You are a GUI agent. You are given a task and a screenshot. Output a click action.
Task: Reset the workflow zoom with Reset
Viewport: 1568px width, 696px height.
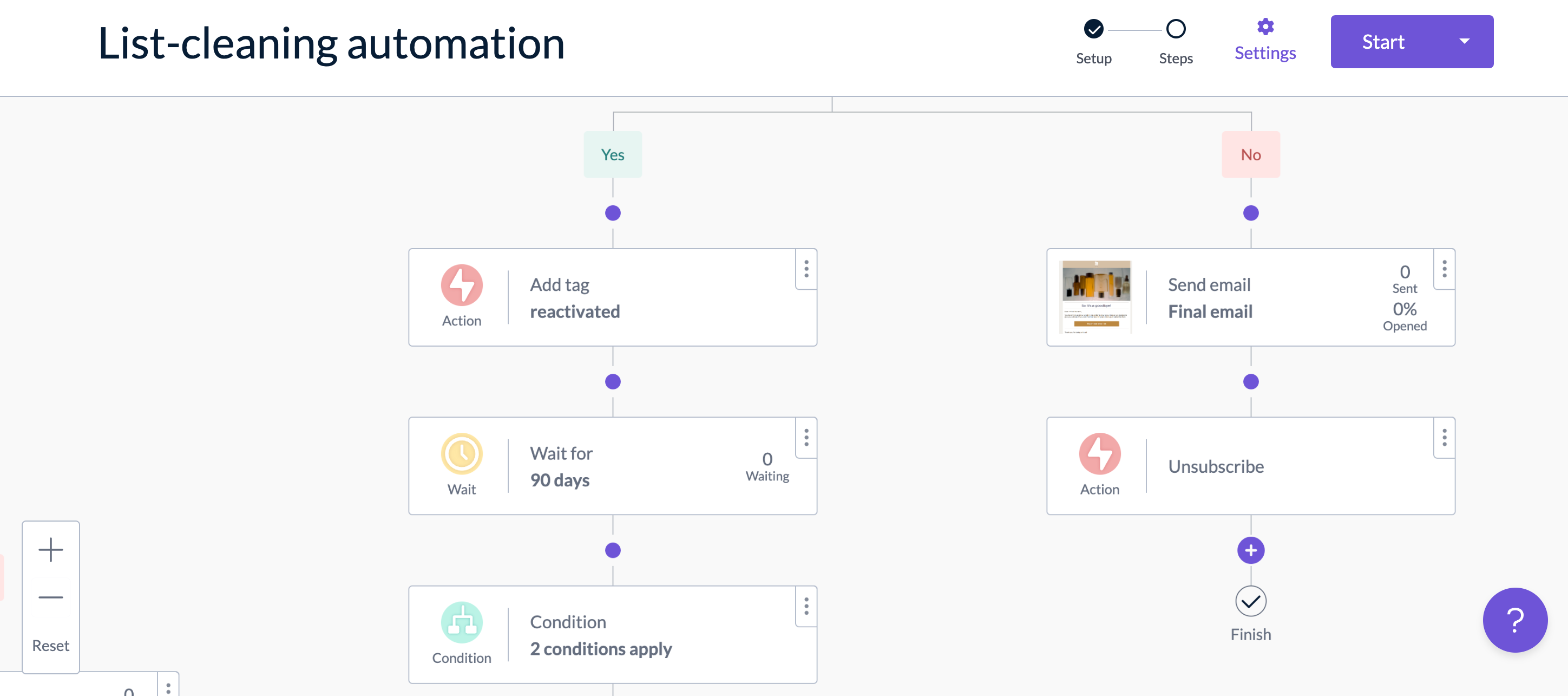click(x=50, y=645)
